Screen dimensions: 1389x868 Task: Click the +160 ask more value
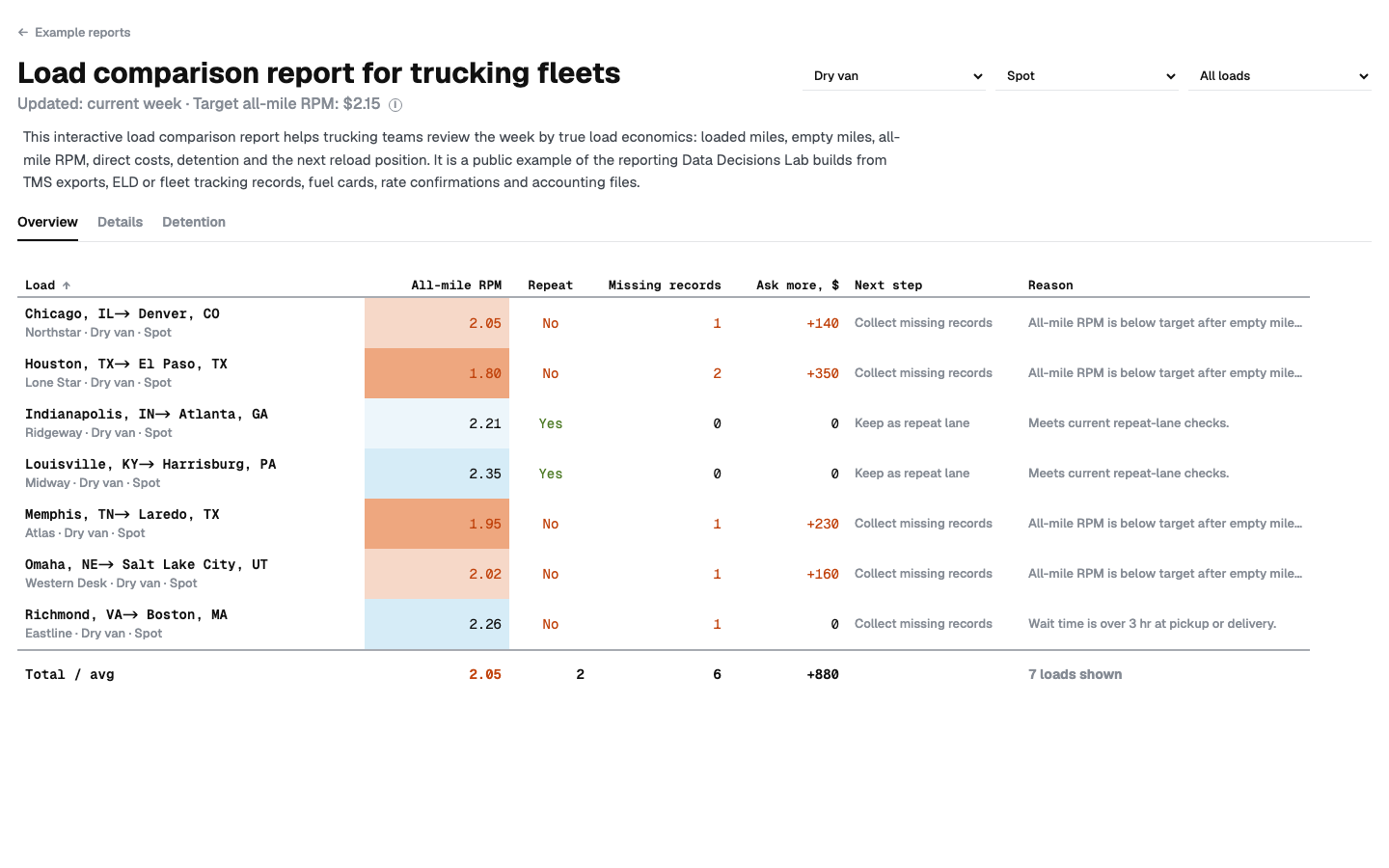pyautogui.click(x=823, y=575)
